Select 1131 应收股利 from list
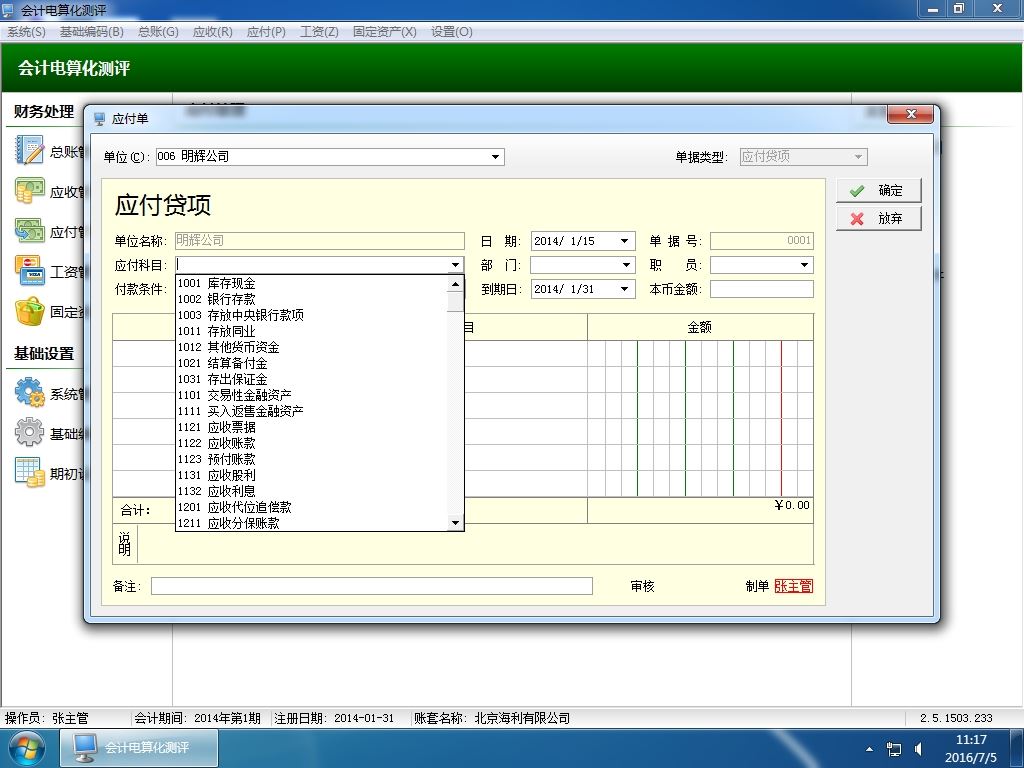Image resolution: width=1024 pixels, height=768 pixels. (x=312, y=475)
